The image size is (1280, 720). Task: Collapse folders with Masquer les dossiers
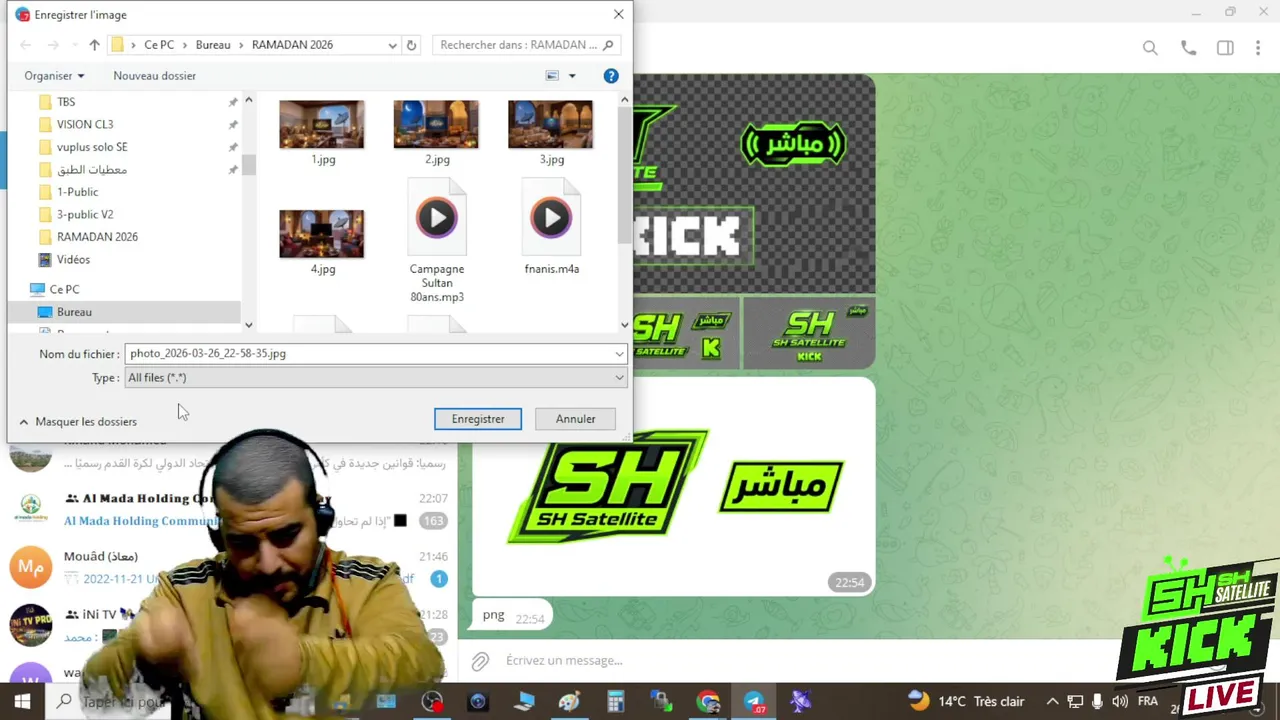pos(78,422)
